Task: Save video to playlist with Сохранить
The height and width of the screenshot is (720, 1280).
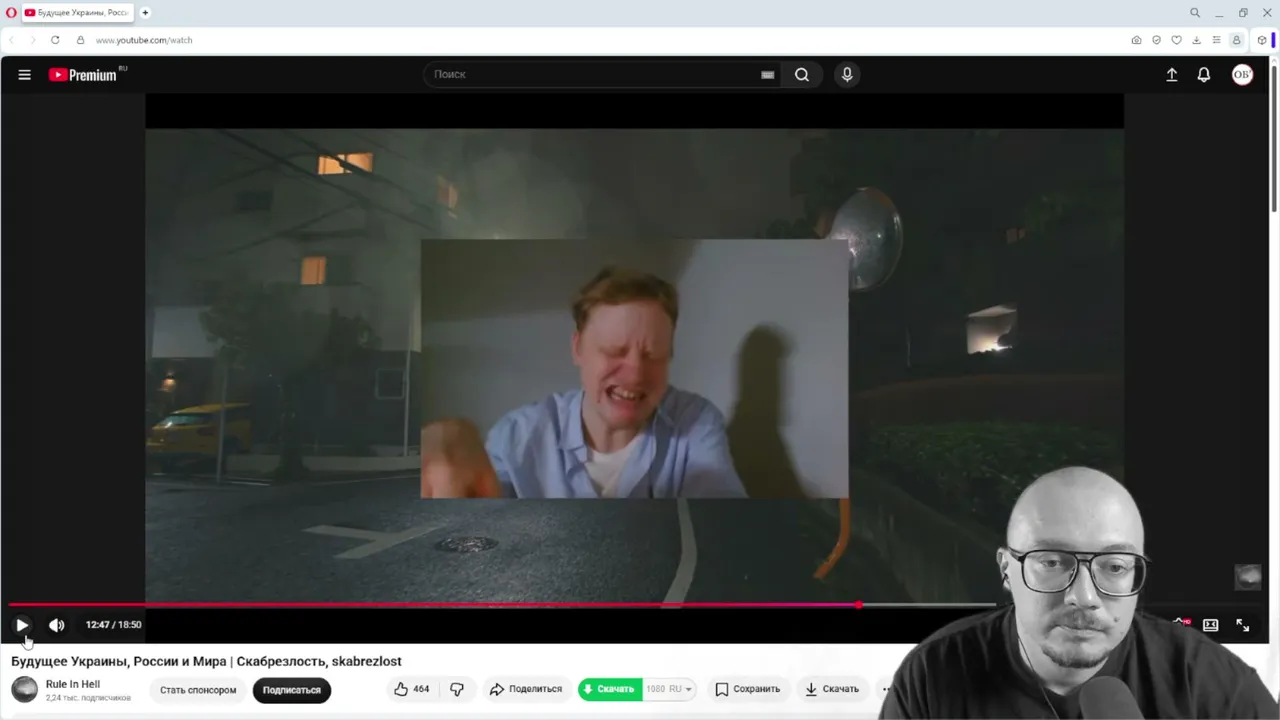Action: coord(747,689)
